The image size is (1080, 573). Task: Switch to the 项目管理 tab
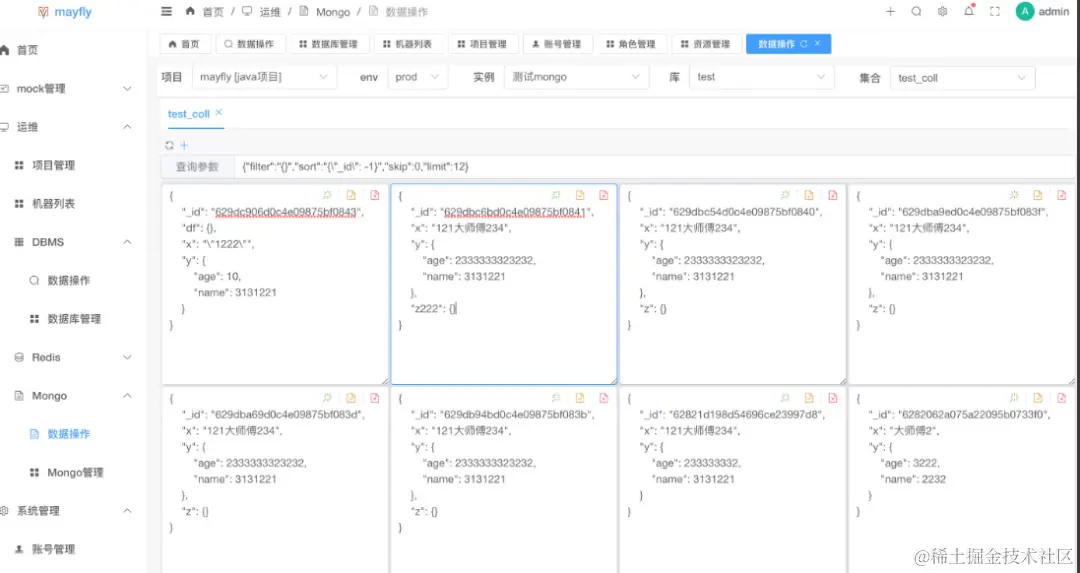482,44
